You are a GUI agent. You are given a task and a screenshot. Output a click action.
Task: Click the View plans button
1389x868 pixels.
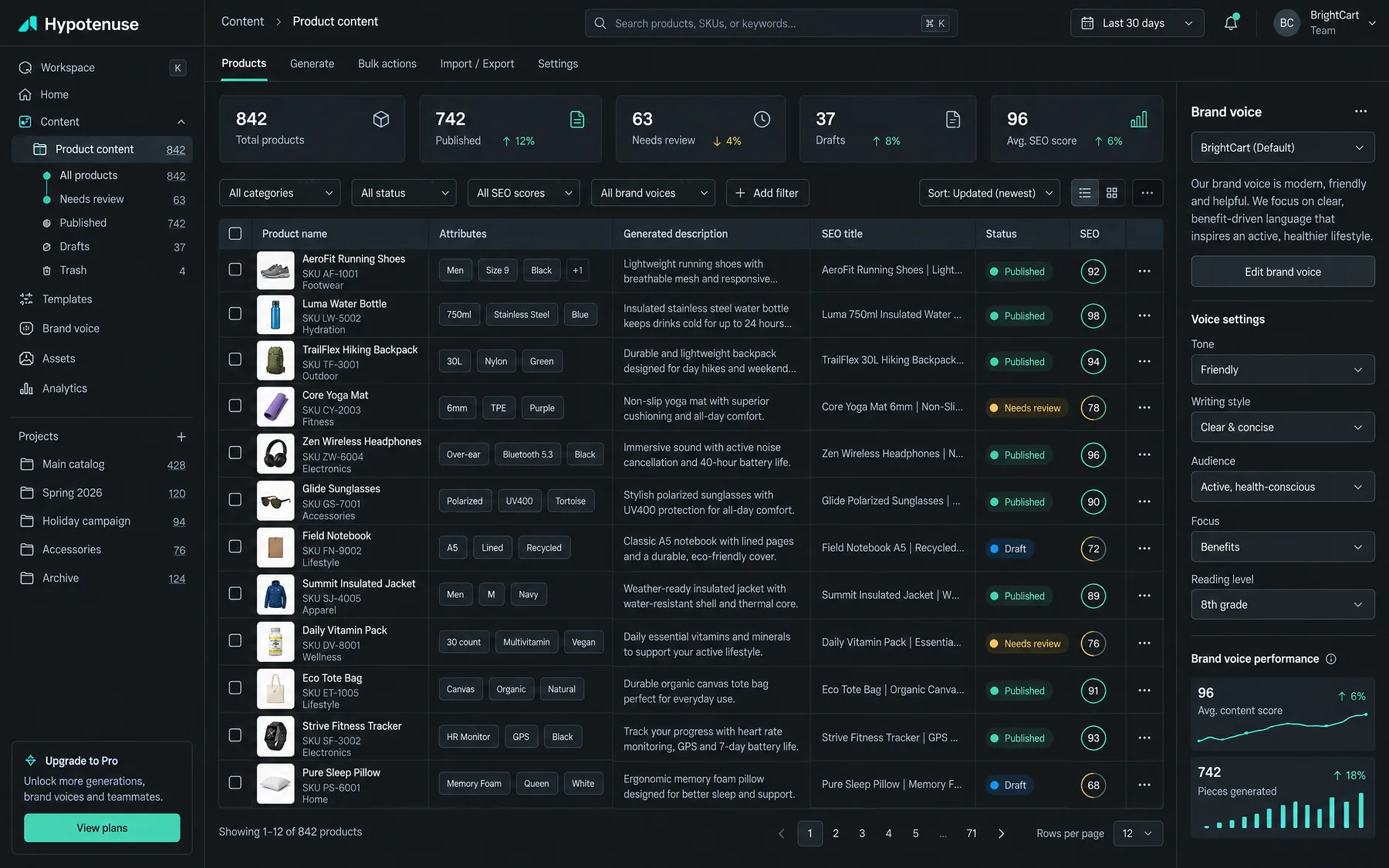coord(102,828)
